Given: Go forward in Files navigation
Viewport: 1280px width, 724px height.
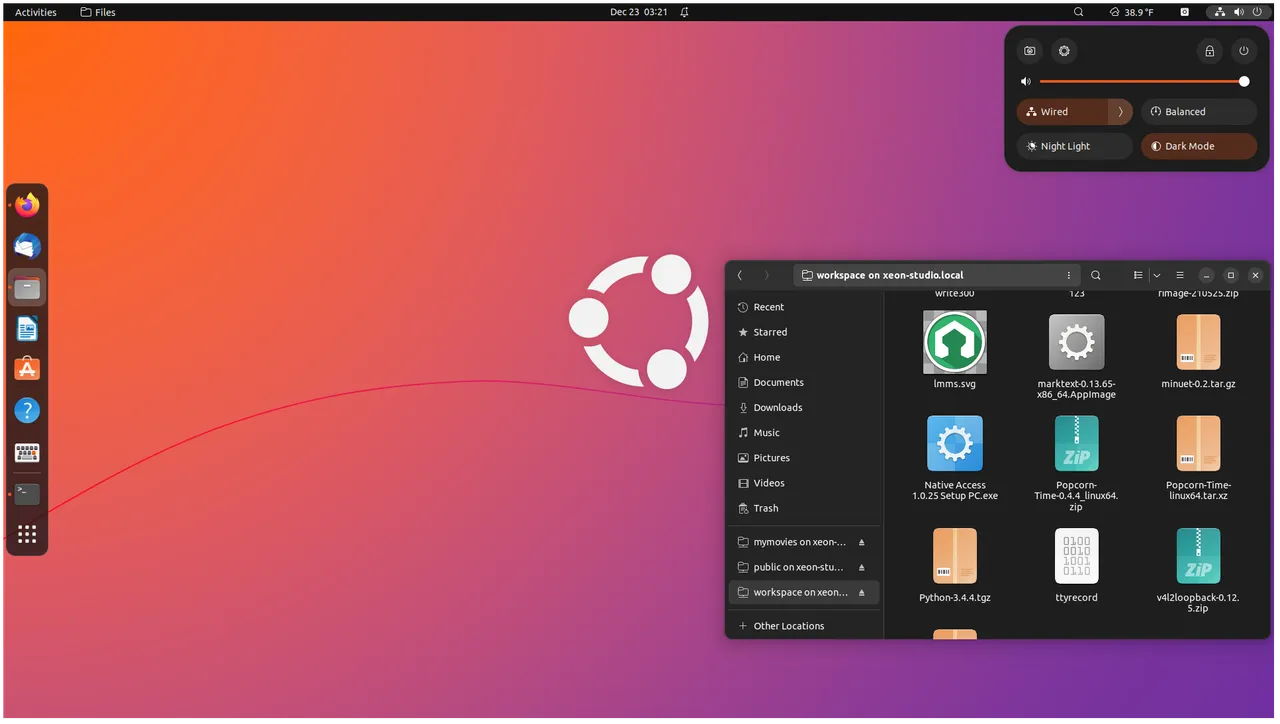Looking at the screenshot, I should (x=767, y=275).
